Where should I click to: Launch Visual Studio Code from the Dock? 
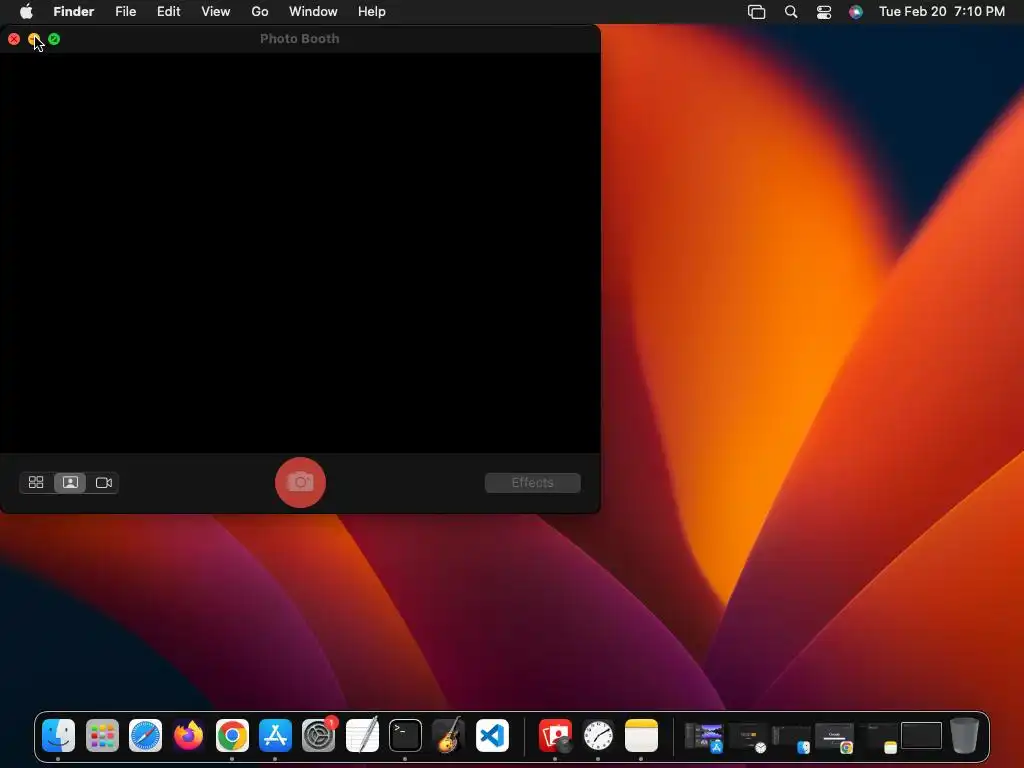coord(492,736)
